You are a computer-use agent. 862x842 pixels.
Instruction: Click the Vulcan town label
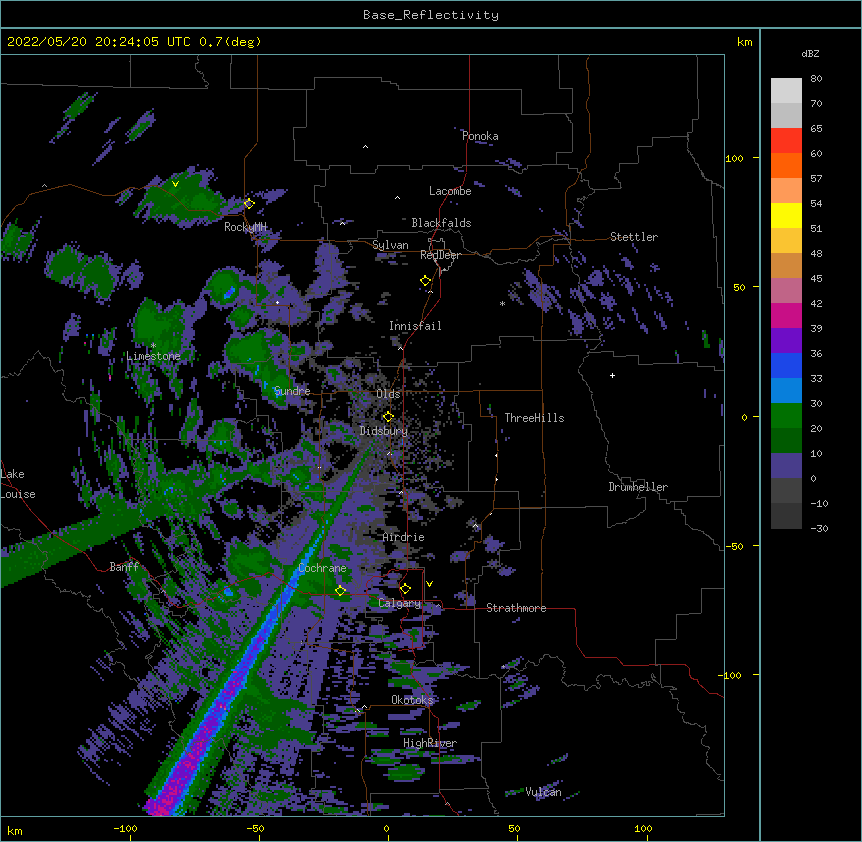(x=543, y=792)
